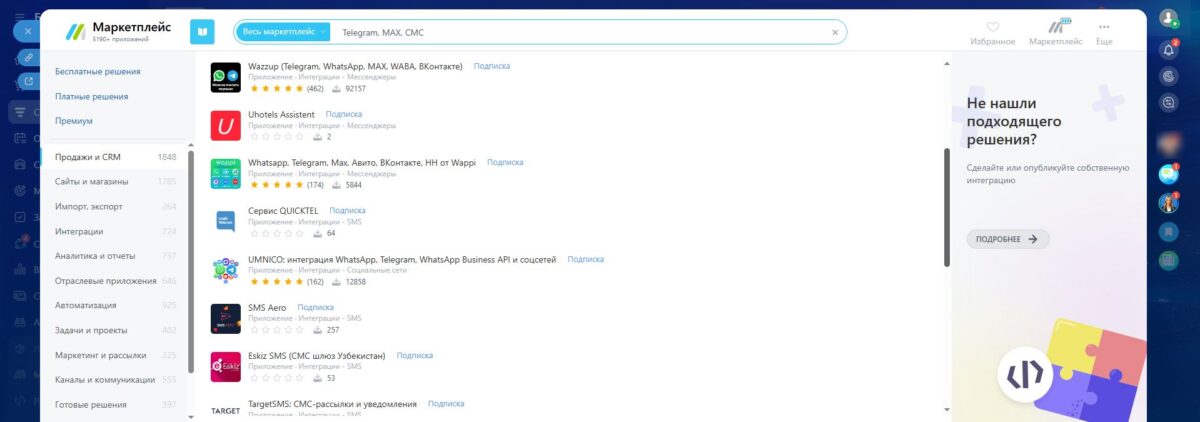Viewport: 1200px width, 422px height.
Task: Open Uhotels Assistent title
Action: [x=281, y=115]
